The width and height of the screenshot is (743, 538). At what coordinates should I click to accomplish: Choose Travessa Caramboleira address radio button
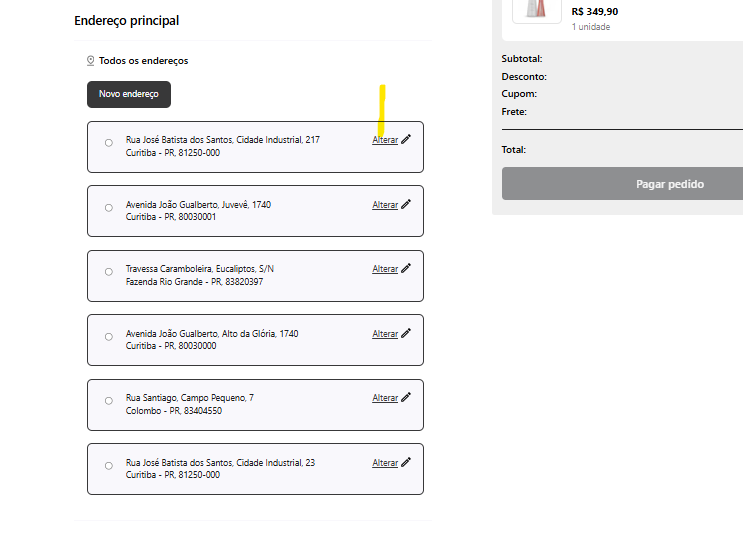[x=109, y=272]
